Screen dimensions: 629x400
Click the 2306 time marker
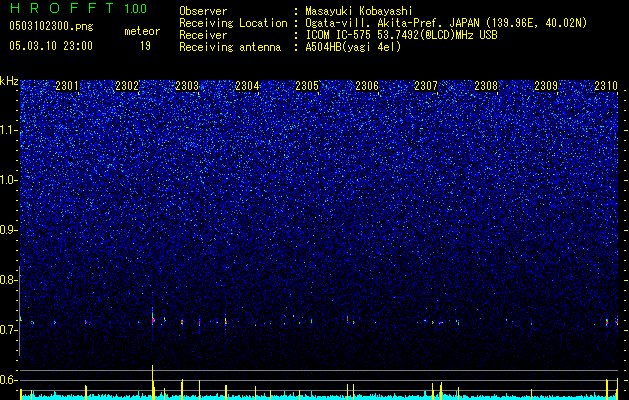367,86
